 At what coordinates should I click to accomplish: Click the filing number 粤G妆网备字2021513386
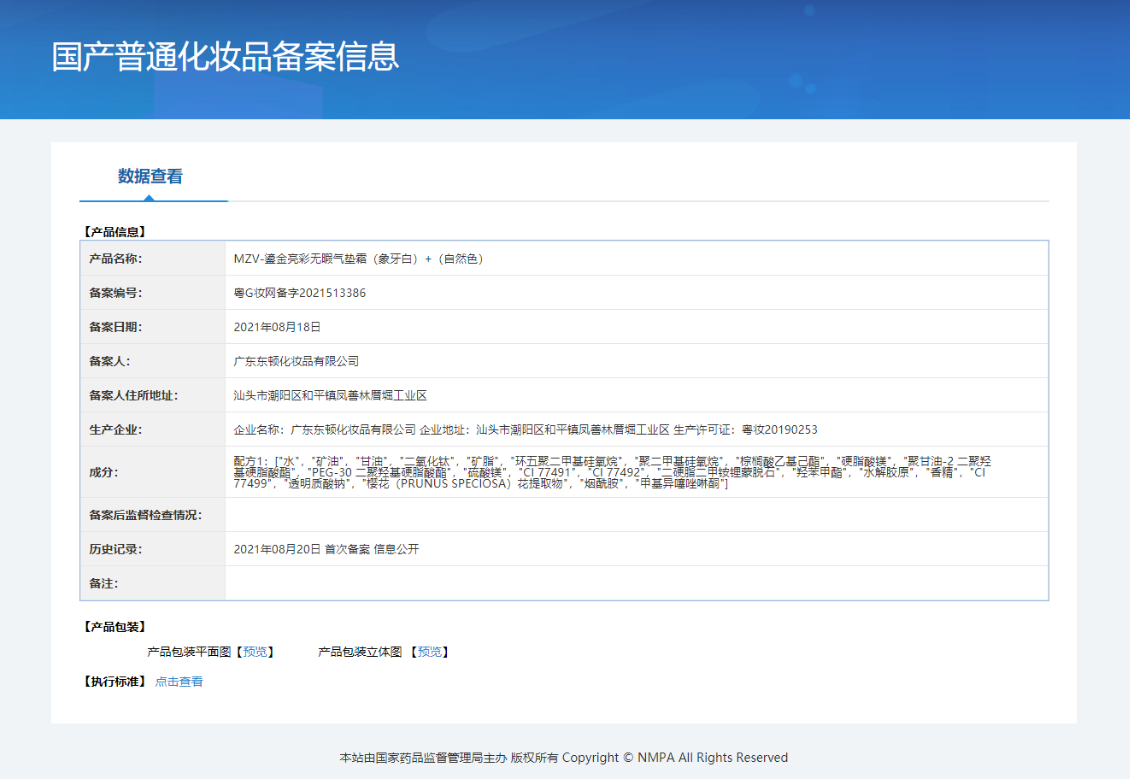click(x=299, y=293)
